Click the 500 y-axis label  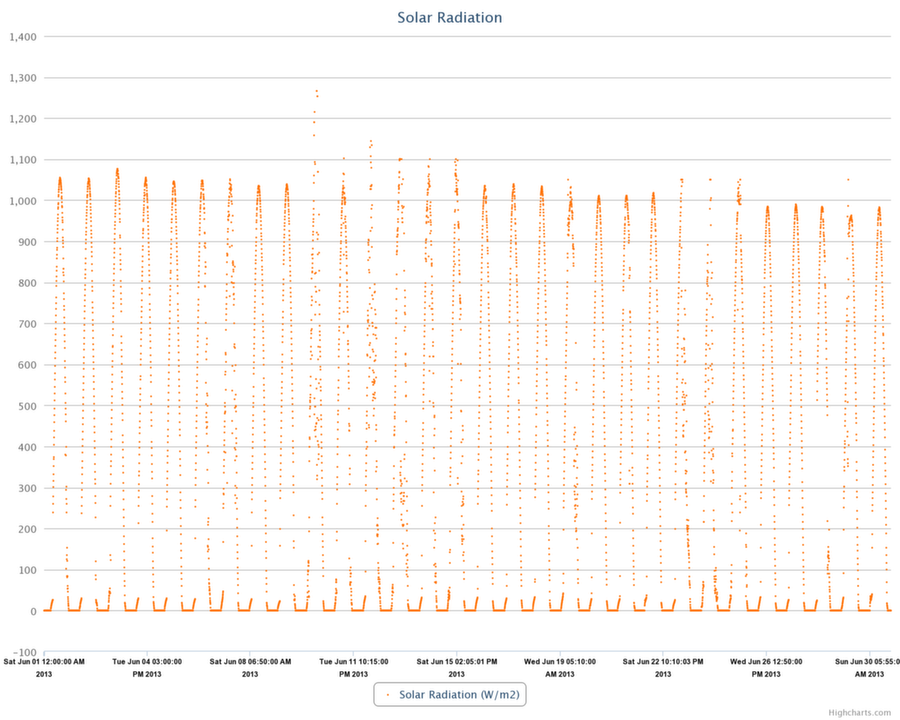tap(27, 407)
